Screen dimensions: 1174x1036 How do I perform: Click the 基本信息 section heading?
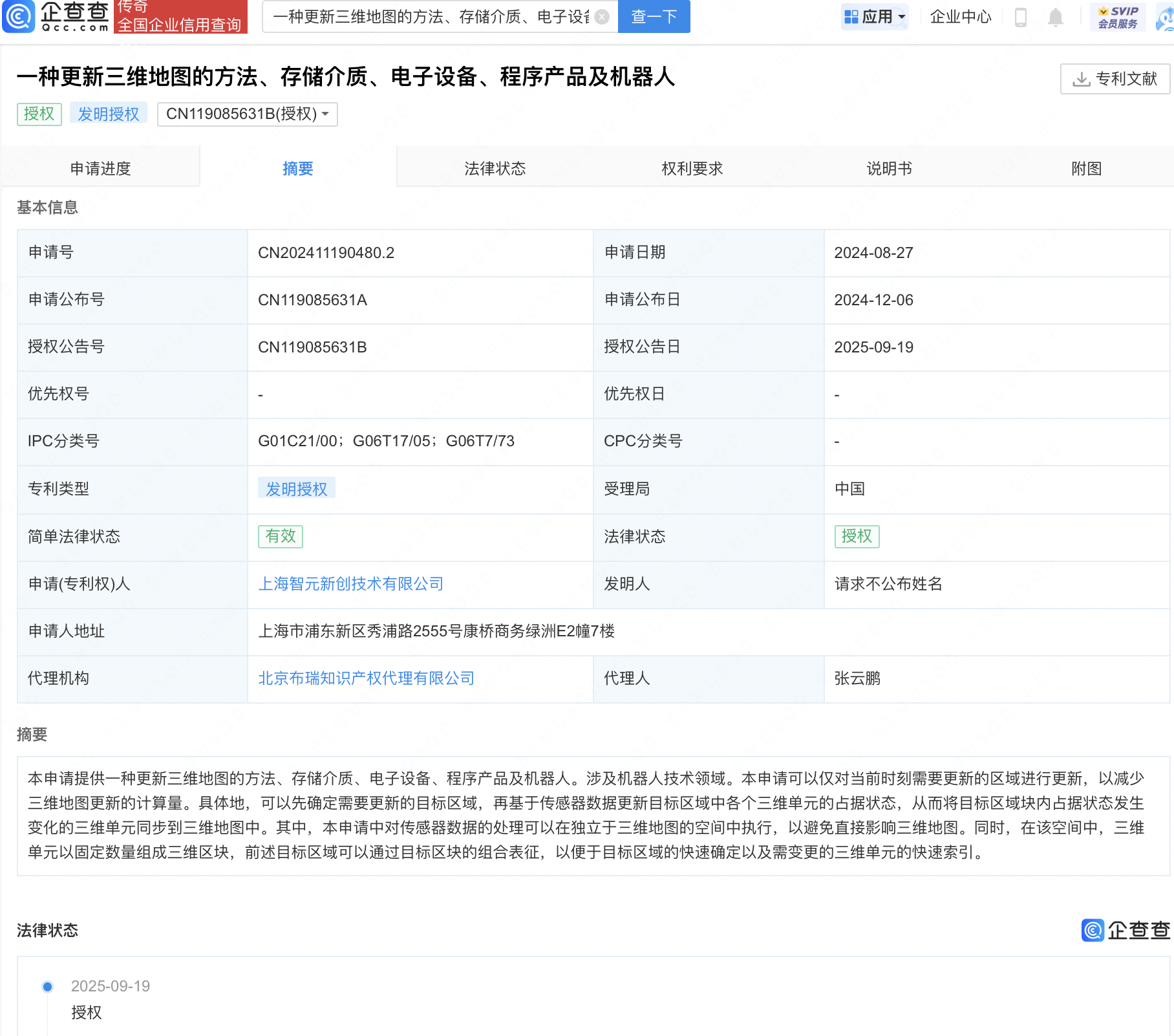pos(47,208)
